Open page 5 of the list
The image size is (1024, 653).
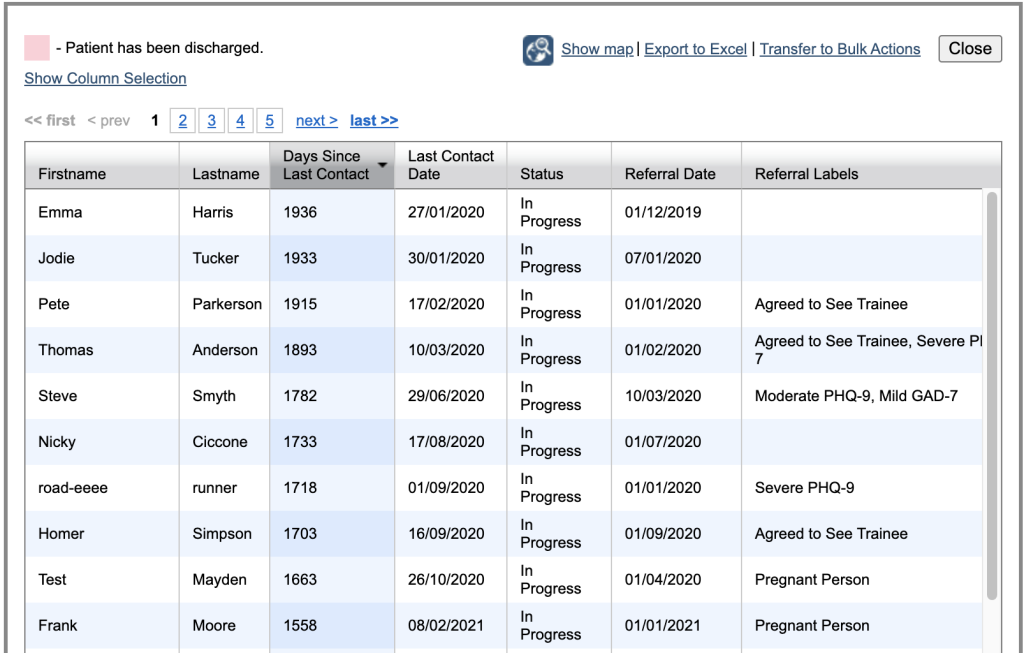(269, 121)
